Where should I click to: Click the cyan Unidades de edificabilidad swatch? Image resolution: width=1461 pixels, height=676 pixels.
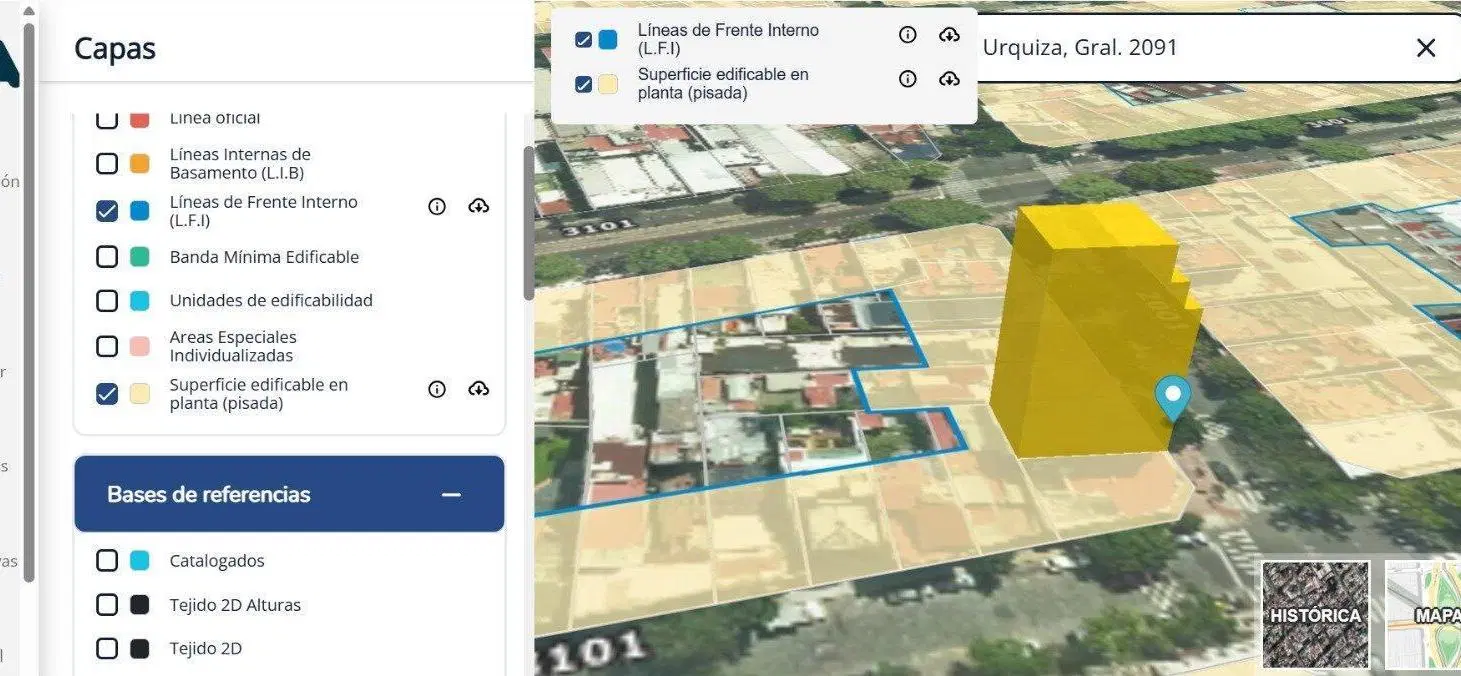(140, 300)
